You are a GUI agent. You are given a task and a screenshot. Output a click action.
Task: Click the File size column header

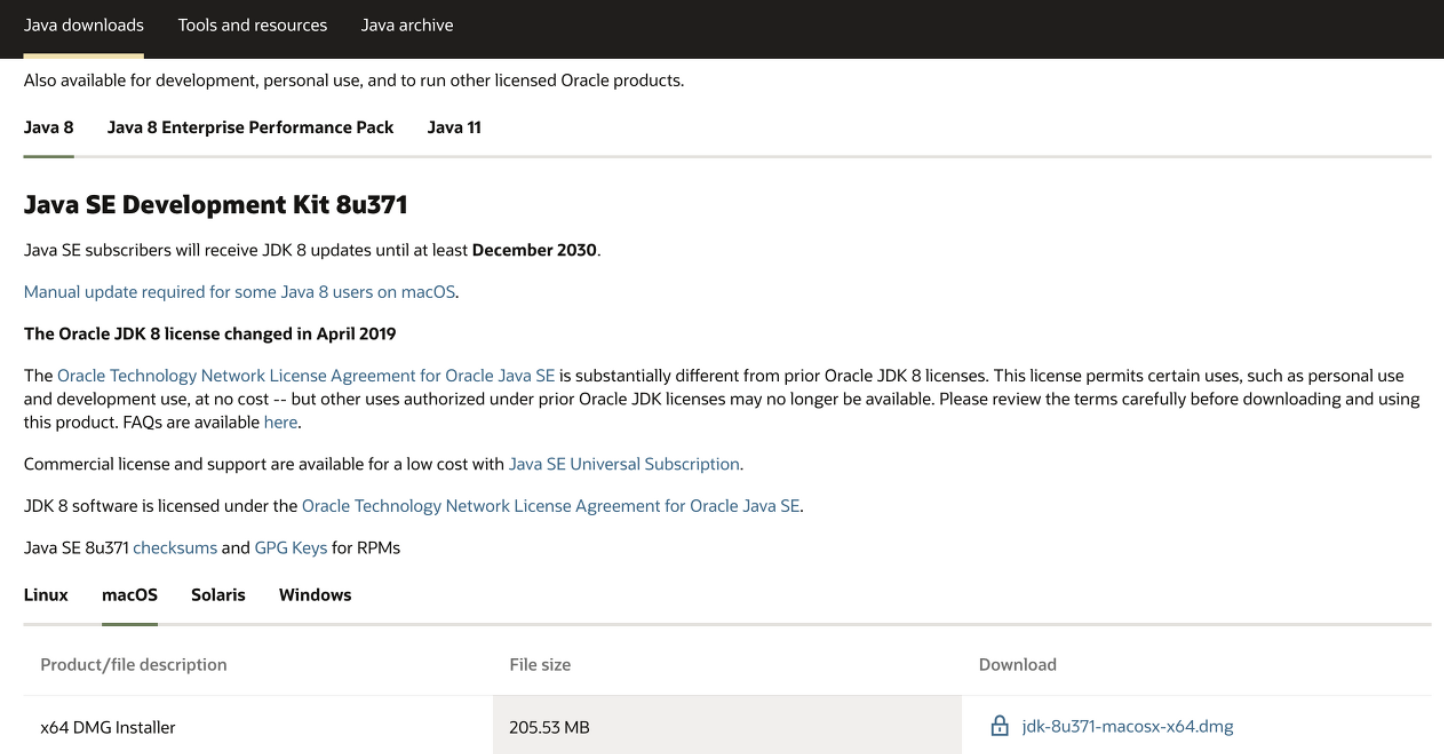click(540, 664)
